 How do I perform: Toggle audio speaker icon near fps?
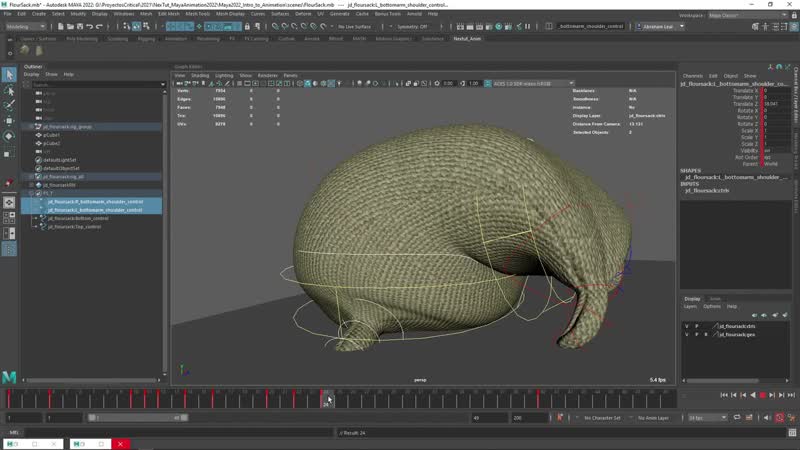tap(767, 418)
